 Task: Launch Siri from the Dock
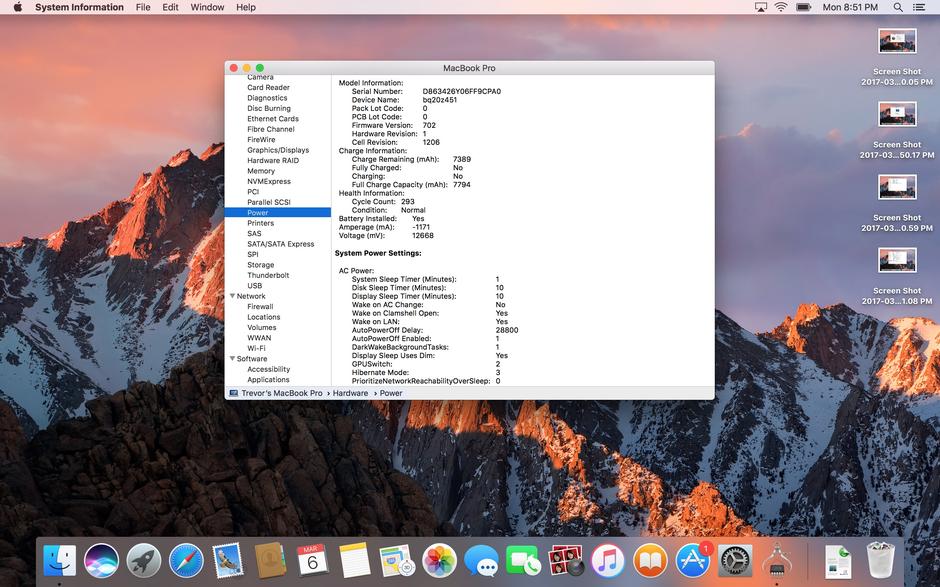pyautogui.click(x=101, y=561)
